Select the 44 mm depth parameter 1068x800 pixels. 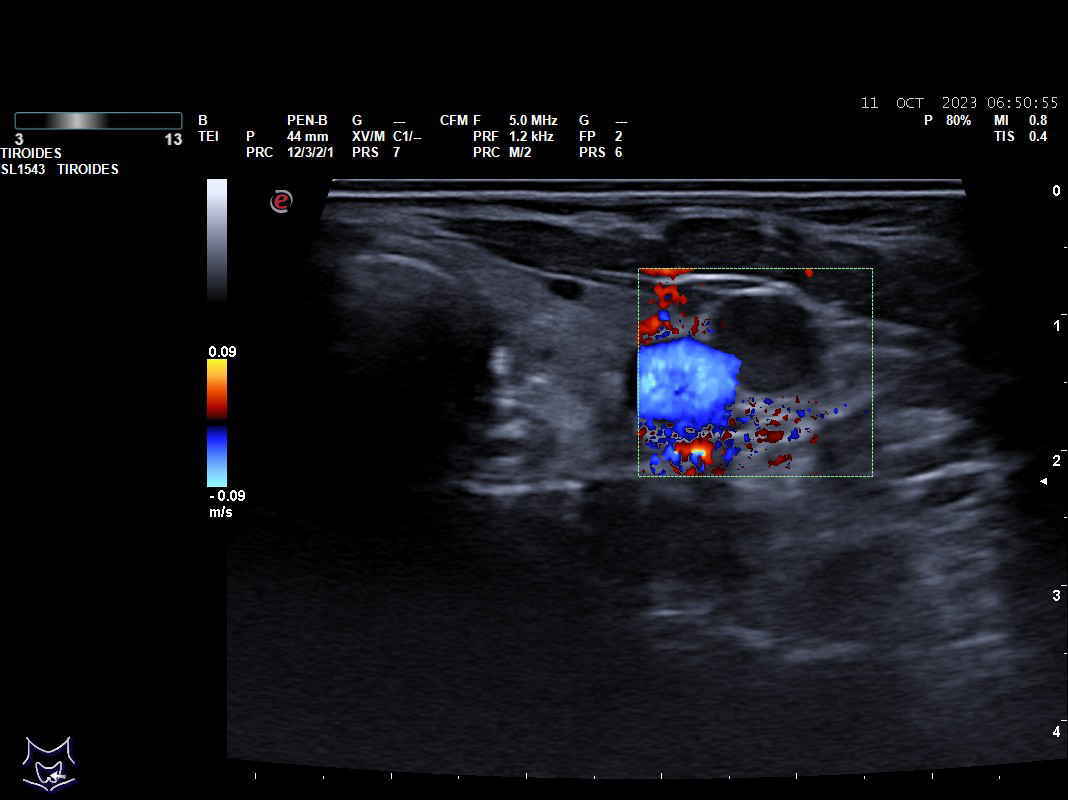pyautogui.click(x=307, y=136)
